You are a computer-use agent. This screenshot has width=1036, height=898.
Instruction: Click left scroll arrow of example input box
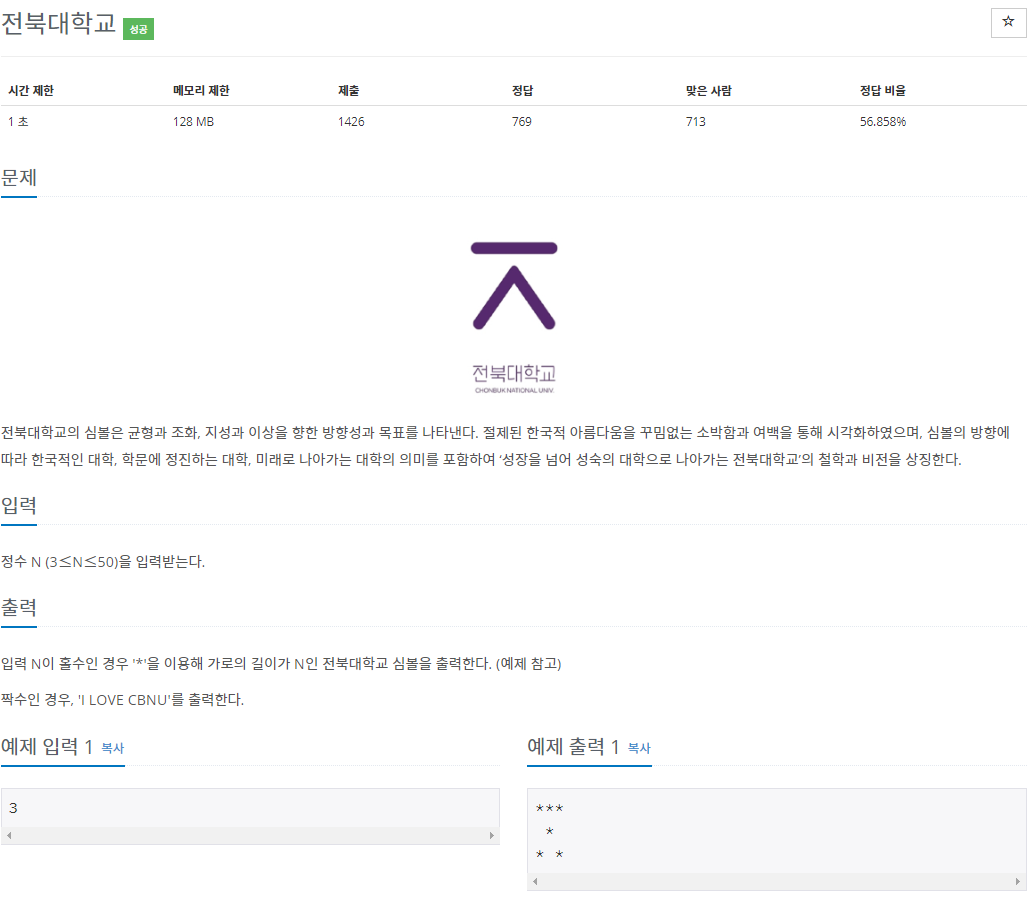(9, 835)
